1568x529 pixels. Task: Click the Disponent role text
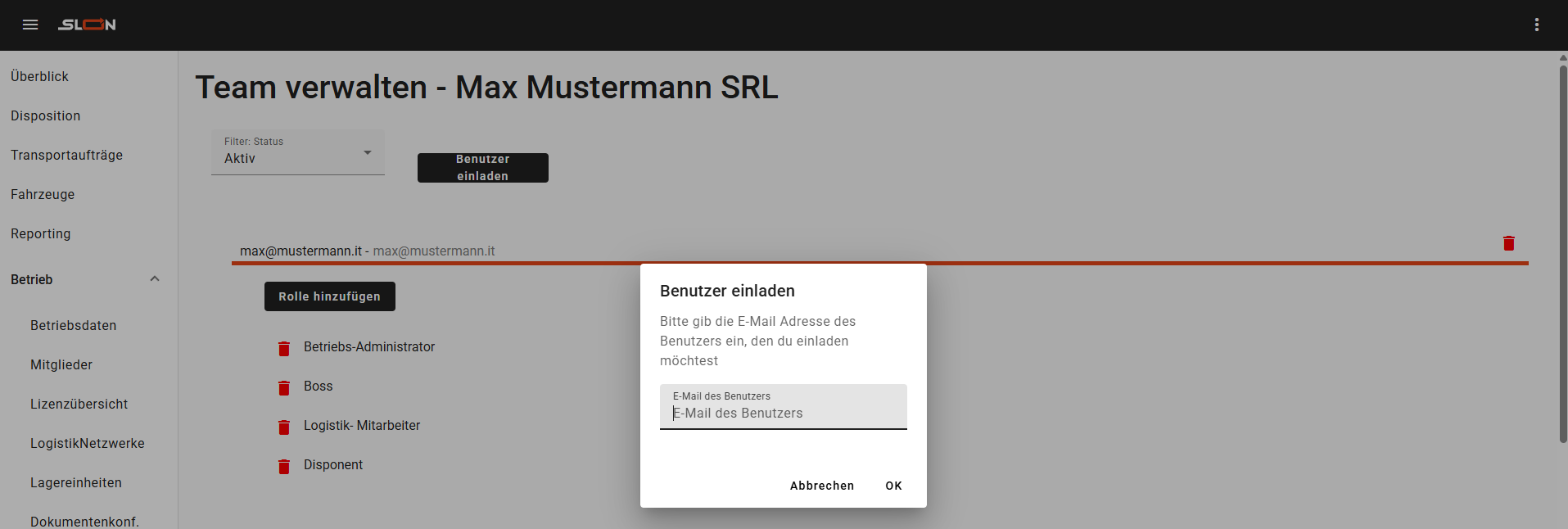point(333,465)
